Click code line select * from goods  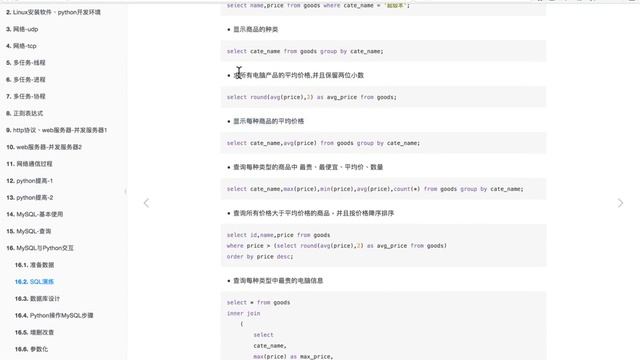point(258,302)
